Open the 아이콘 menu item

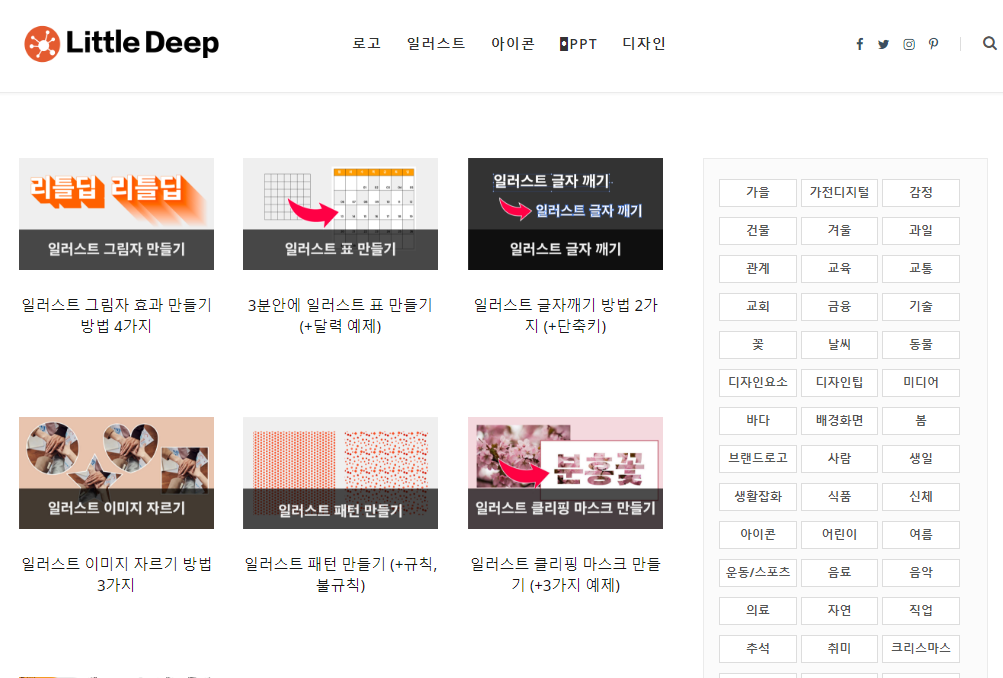click(x=512, y=43)
